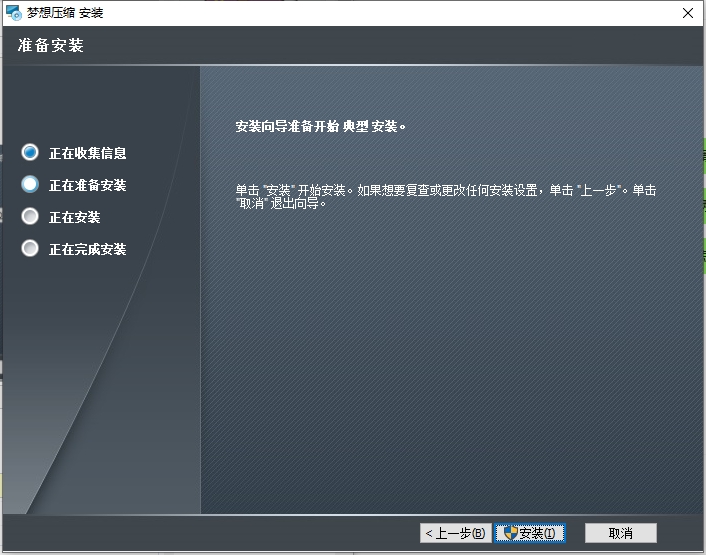
Task: Select the 正在准备安装 step indicator
Action: [x=30, y=185]
